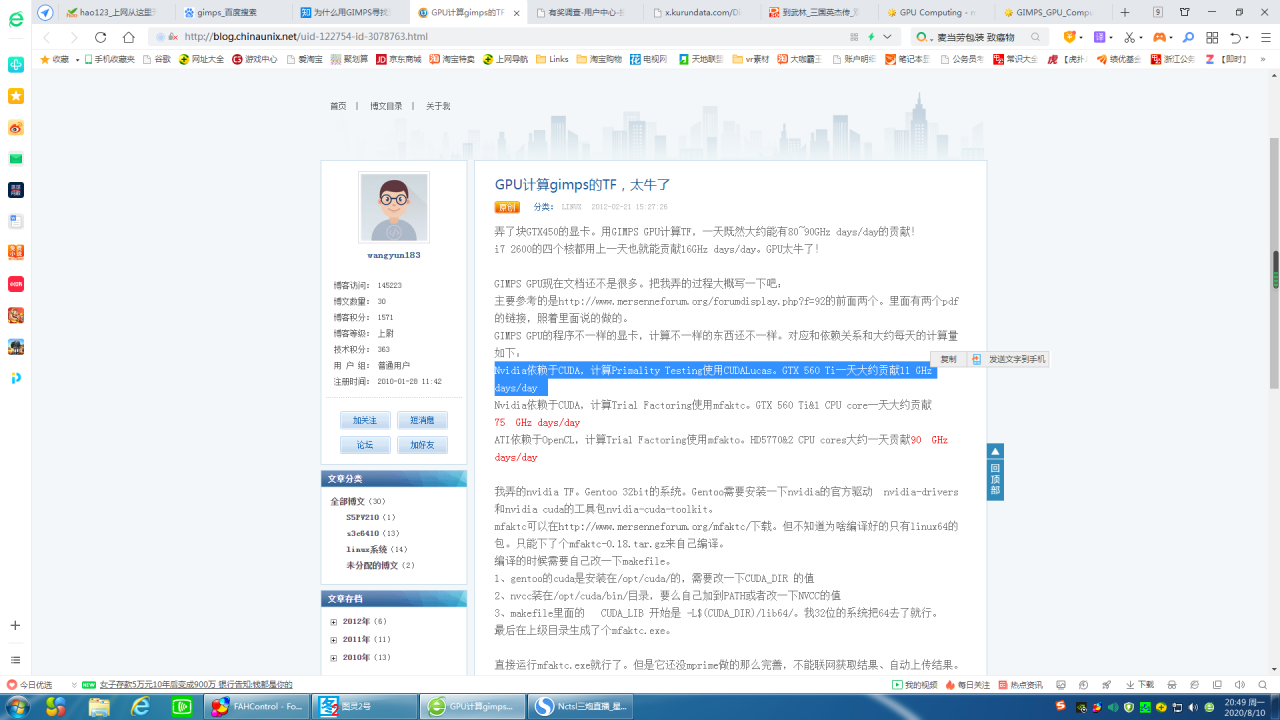The width and height of the screenshot is (1280, 720).
Task: Open Windows Explorer folder in taskbar
Action: pos(99,707)
